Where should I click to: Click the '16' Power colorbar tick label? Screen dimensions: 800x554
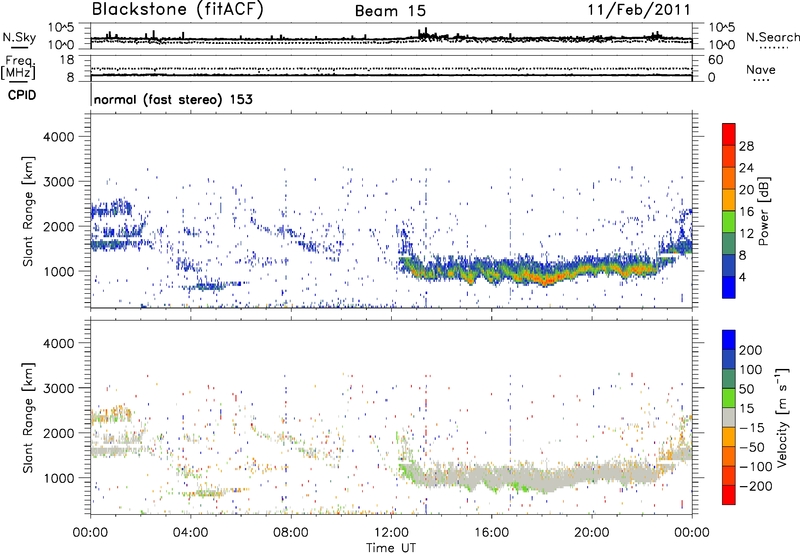click(x=746, y=212)
